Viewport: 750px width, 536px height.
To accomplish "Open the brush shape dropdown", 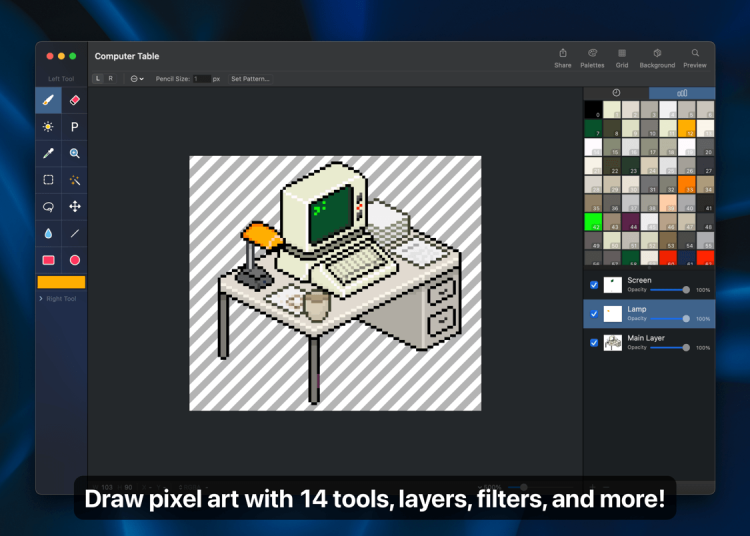I will 138,78.
